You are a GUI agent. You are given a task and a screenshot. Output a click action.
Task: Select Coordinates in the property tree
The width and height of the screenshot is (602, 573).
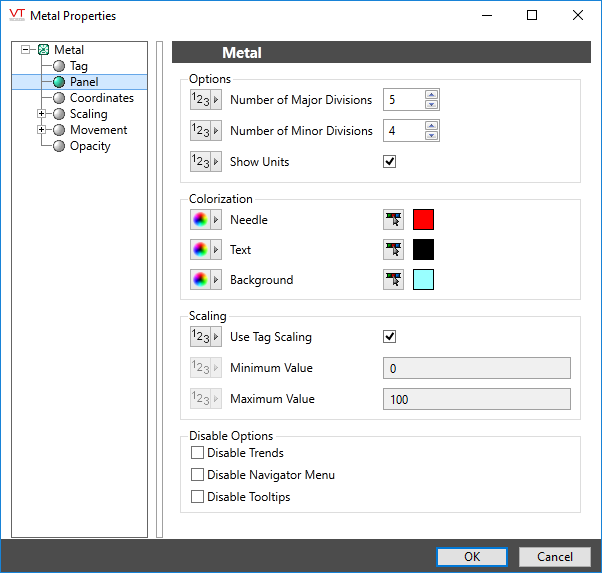tap(101, 98)
